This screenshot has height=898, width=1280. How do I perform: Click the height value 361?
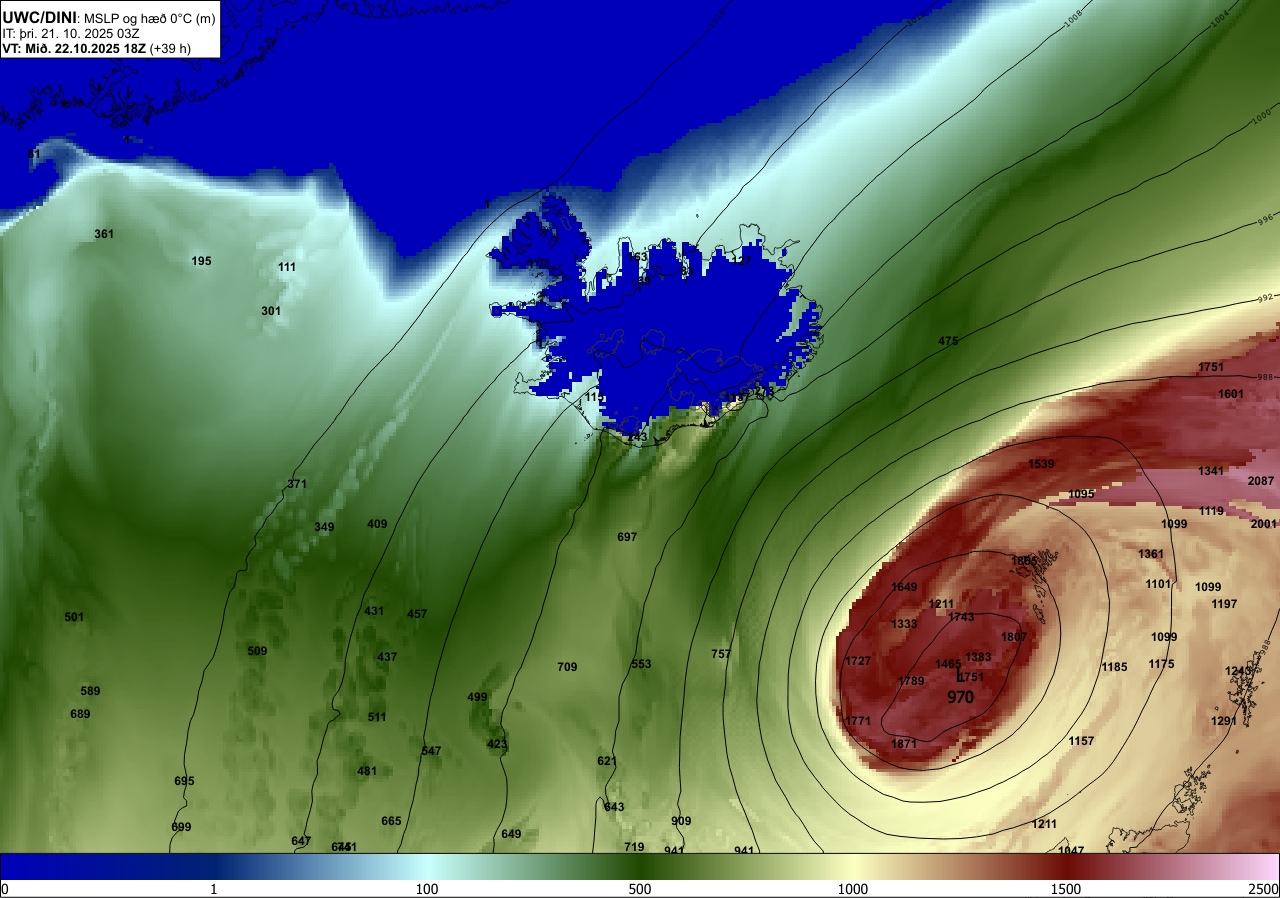[x=104, y=234]
